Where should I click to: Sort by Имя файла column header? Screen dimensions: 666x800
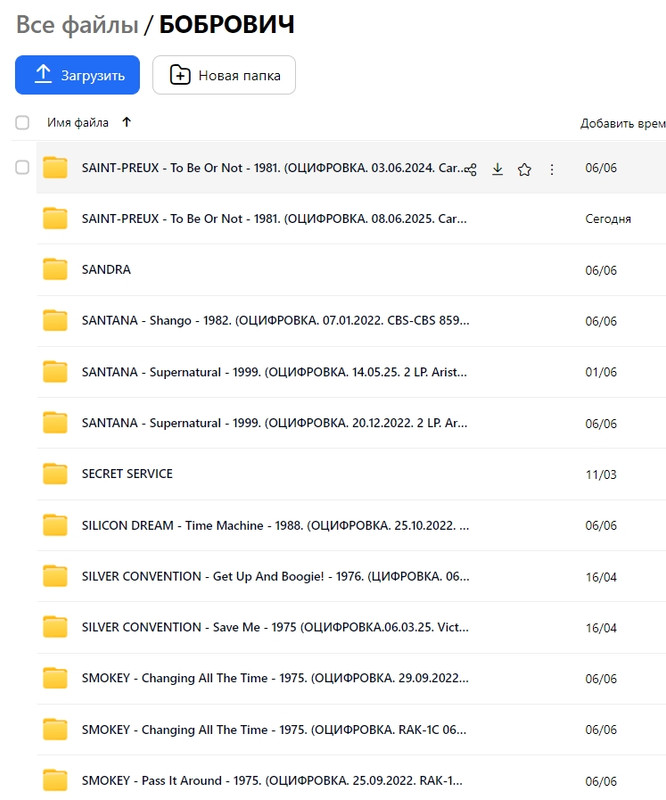[78, 122]
